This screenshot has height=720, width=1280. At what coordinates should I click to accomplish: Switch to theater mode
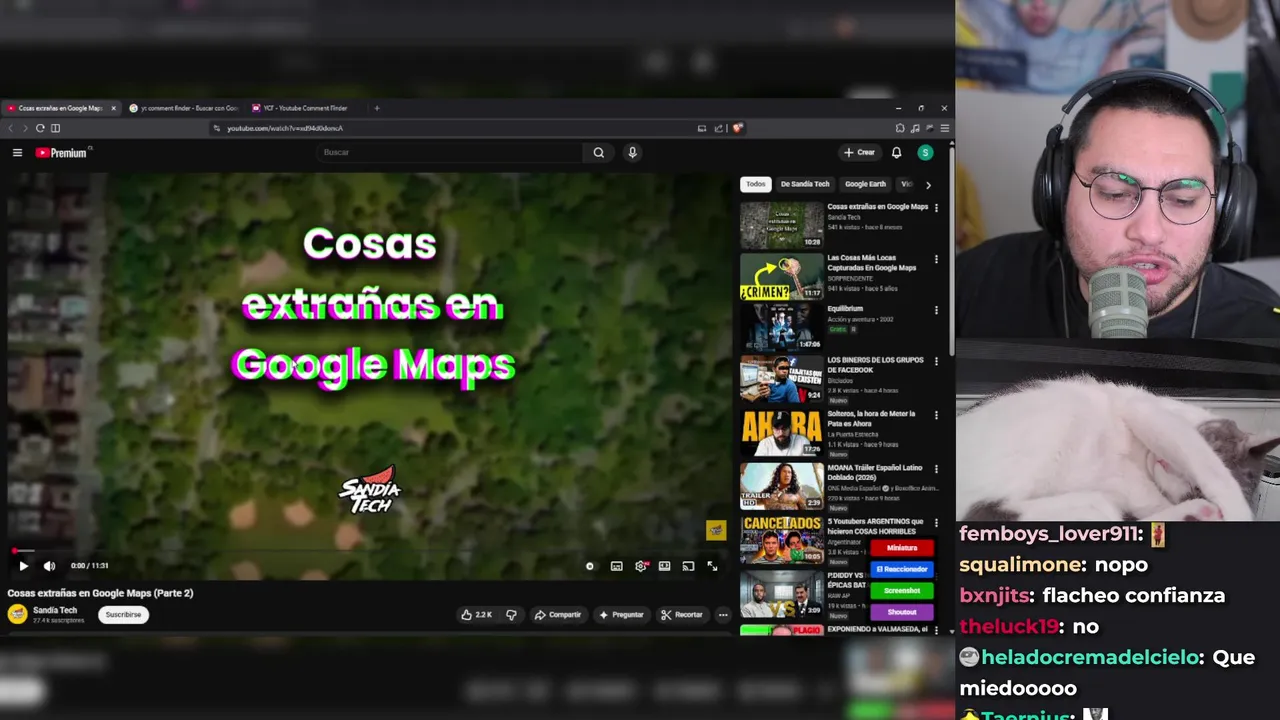click(664, 566)
